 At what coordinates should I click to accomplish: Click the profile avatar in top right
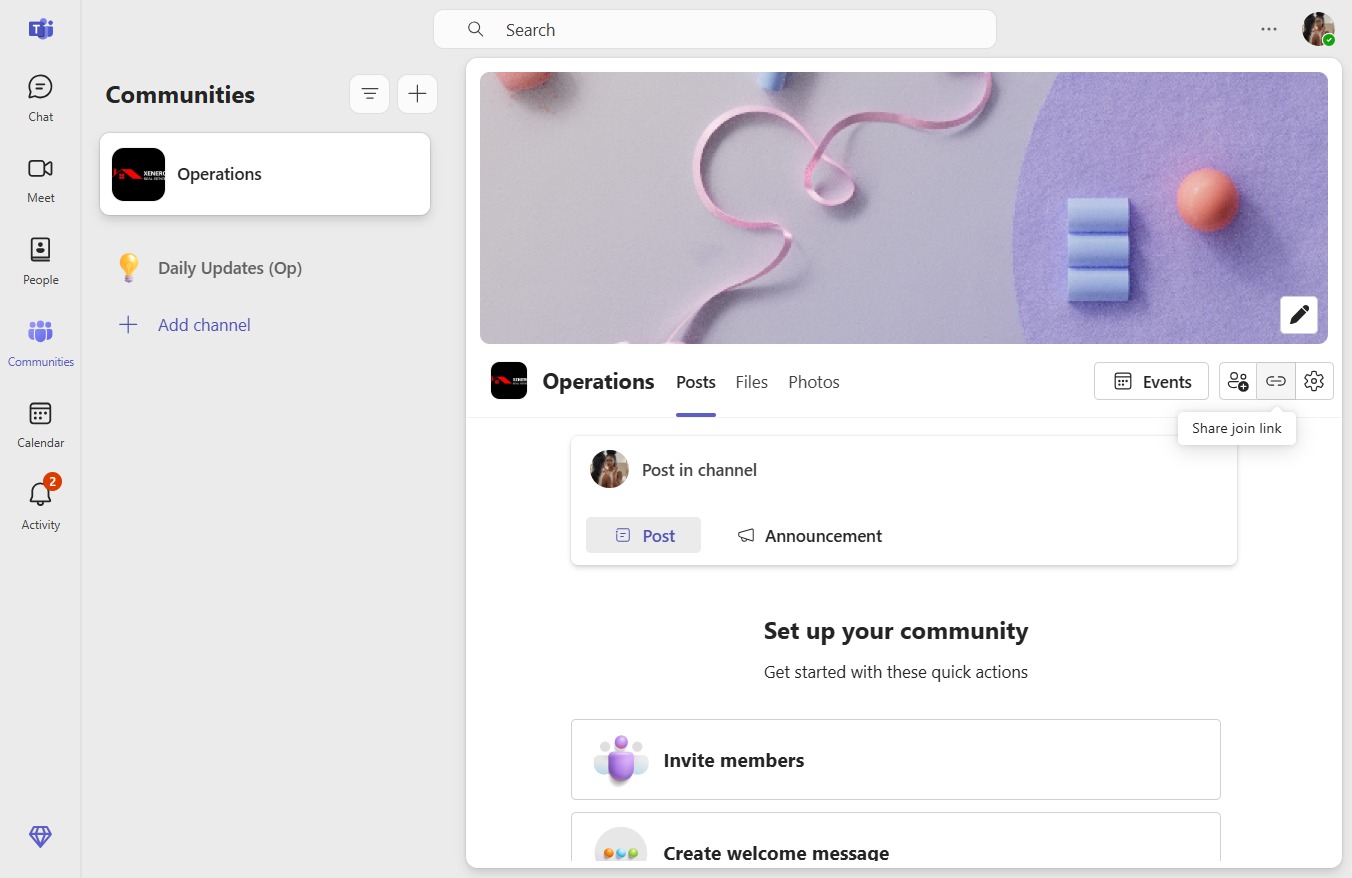pyautogui.click(x=1318, y=29)
